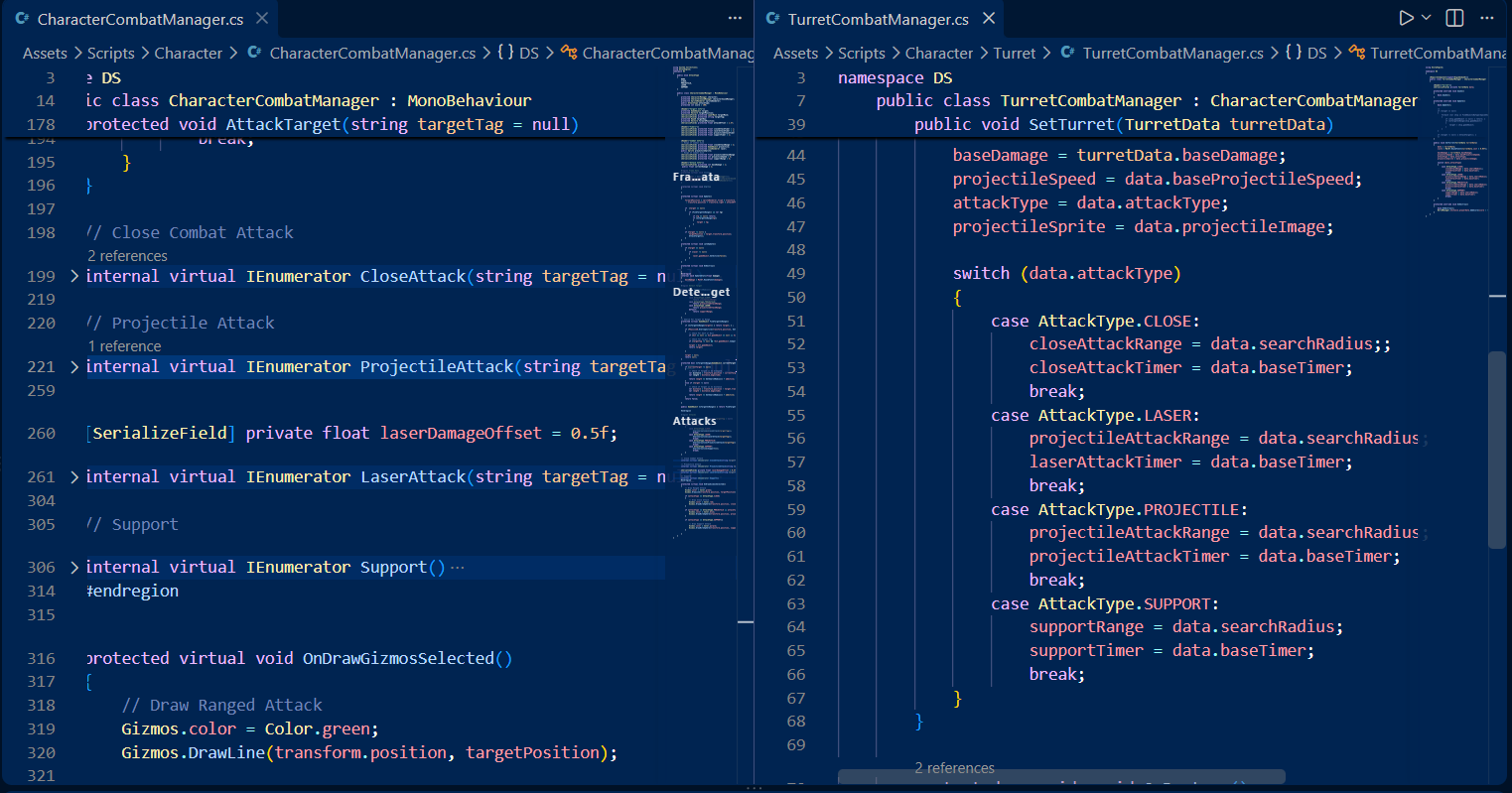Click the horizontal scrollbar in the right editor

click(1061, 776)
